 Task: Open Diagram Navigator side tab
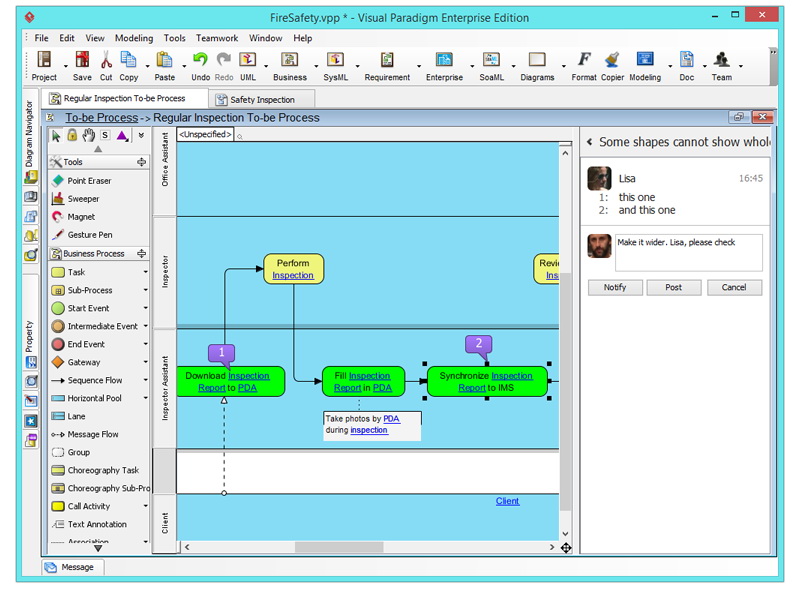pyautogui.click(x=29, y=134)
